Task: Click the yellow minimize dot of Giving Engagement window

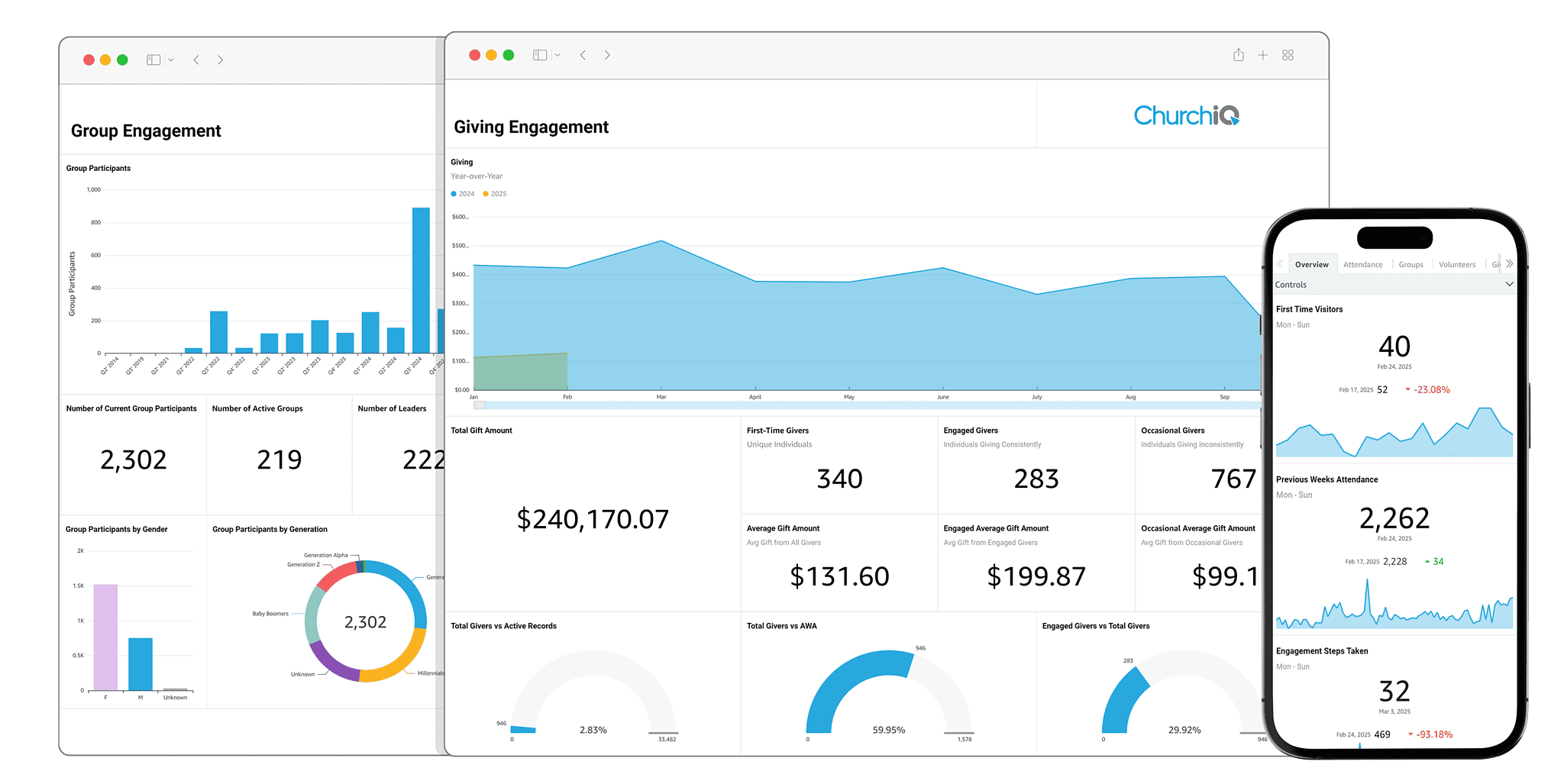Action: 491,55
